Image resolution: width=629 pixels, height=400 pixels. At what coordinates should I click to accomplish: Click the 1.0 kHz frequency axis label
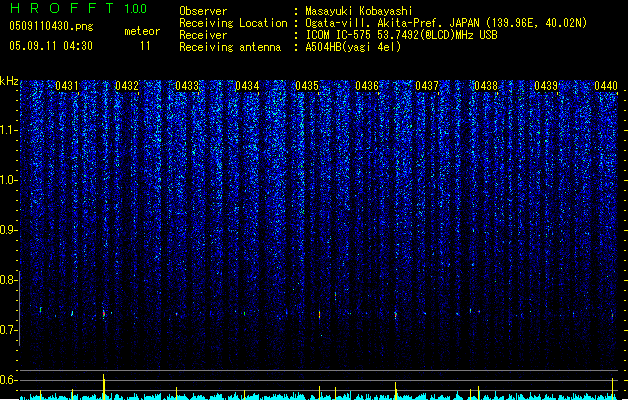pyautogui.click(x=8, y=180)
